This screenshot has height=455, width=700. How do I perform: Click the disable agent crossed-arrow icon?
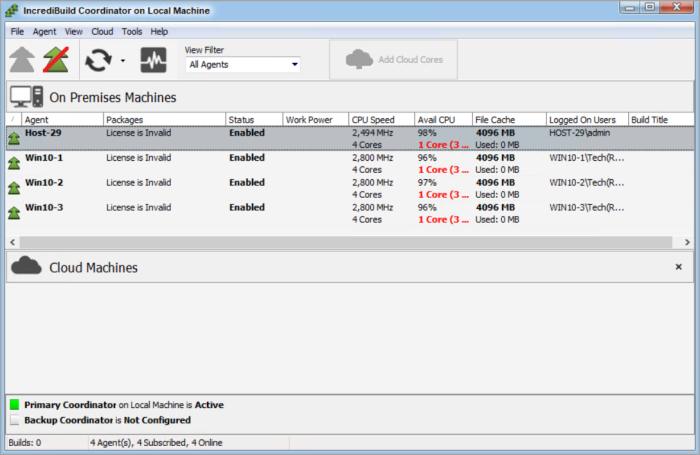[55, 60]
